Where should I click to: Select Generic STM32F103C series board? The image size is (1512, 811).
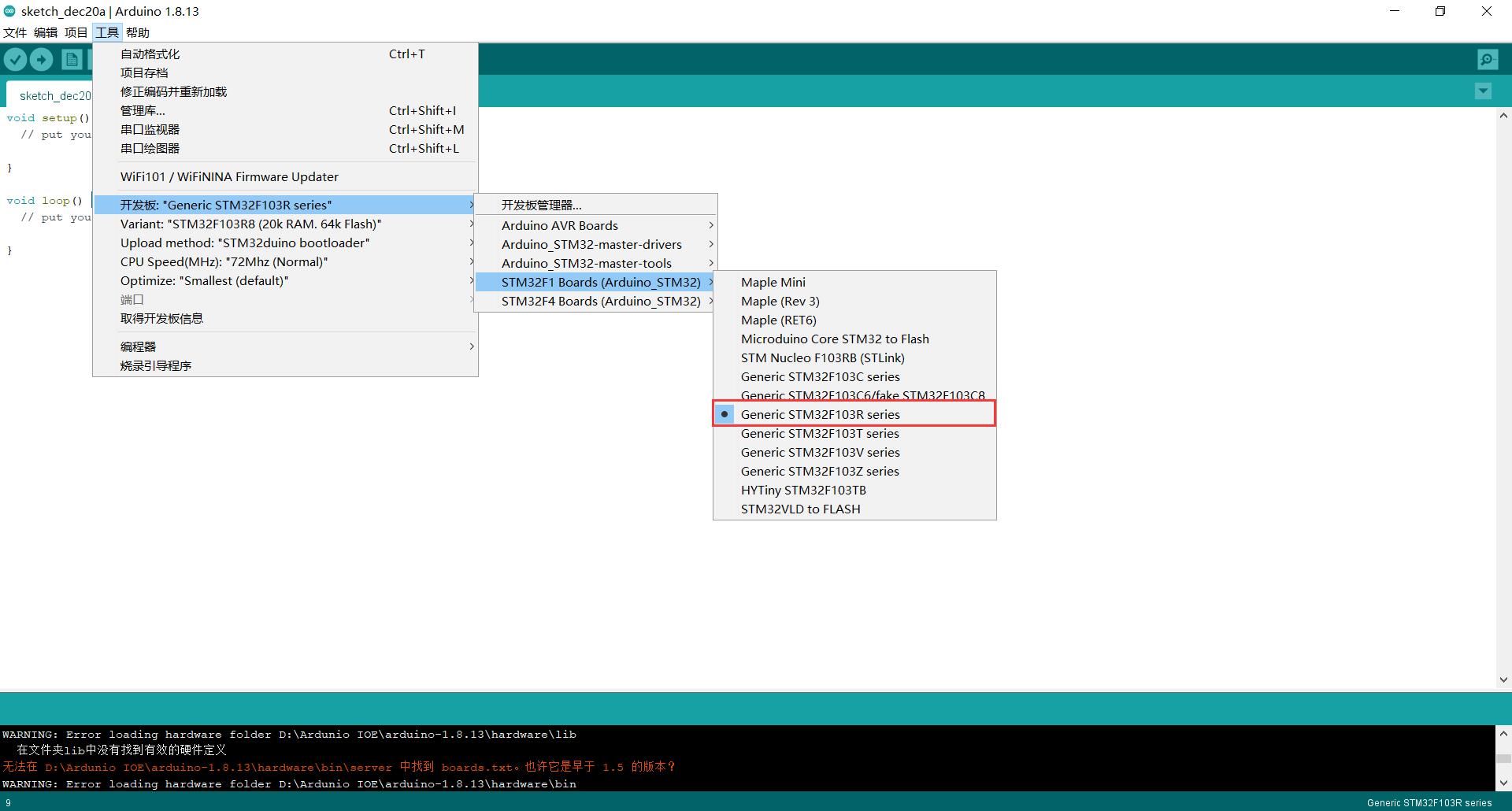(x=854, y=376)
